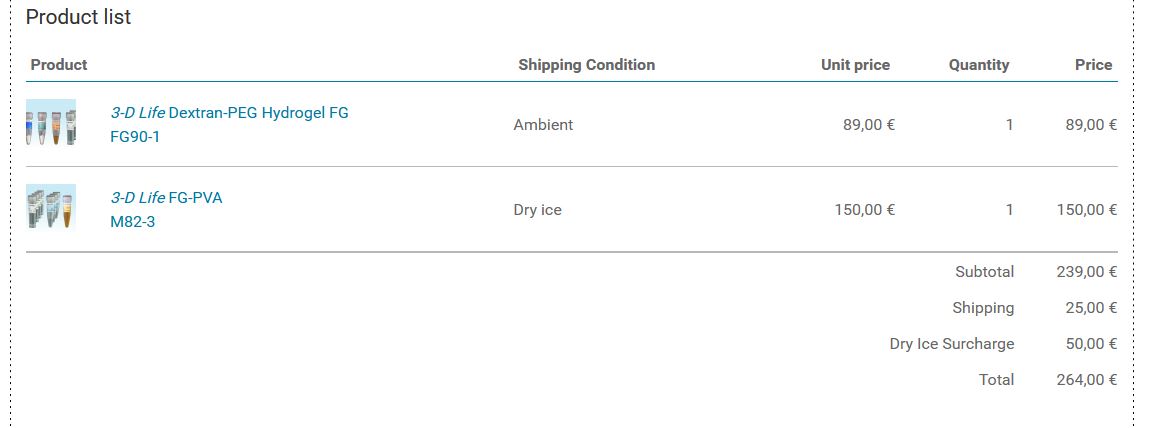Click the Dry ice shipping condition text

click(x=537, y=210)
